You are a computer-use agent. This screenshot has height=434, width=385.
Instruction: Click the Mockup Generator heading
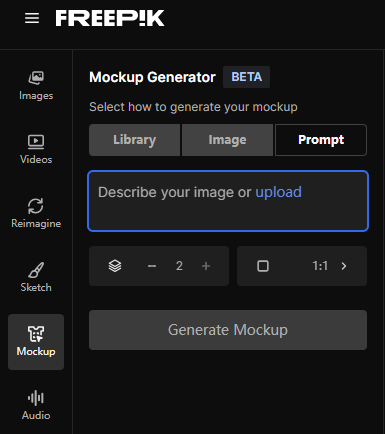click(152, 77)
